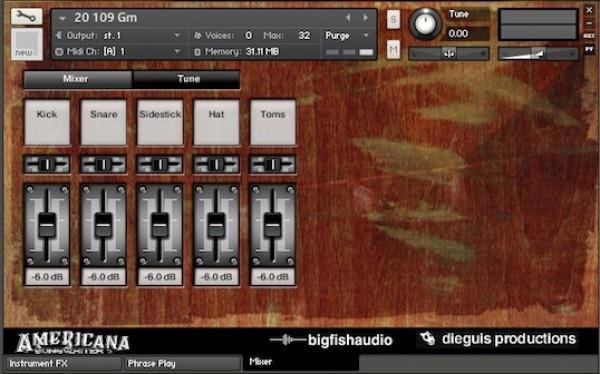Click the Toms volume fader handle
The image size is (600, 374).
point(273,225)
